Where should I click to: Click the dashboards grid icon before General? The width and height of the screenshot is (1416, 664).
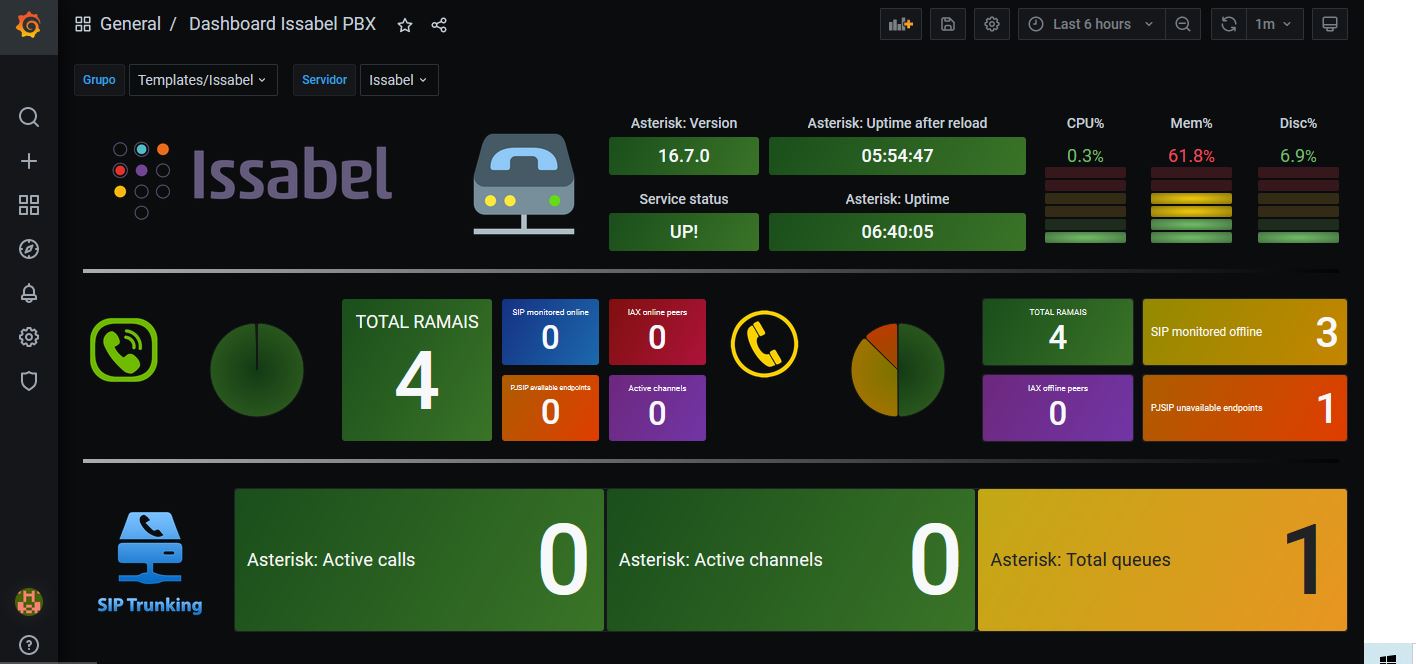pyautogui.click(x=83, y=24)
